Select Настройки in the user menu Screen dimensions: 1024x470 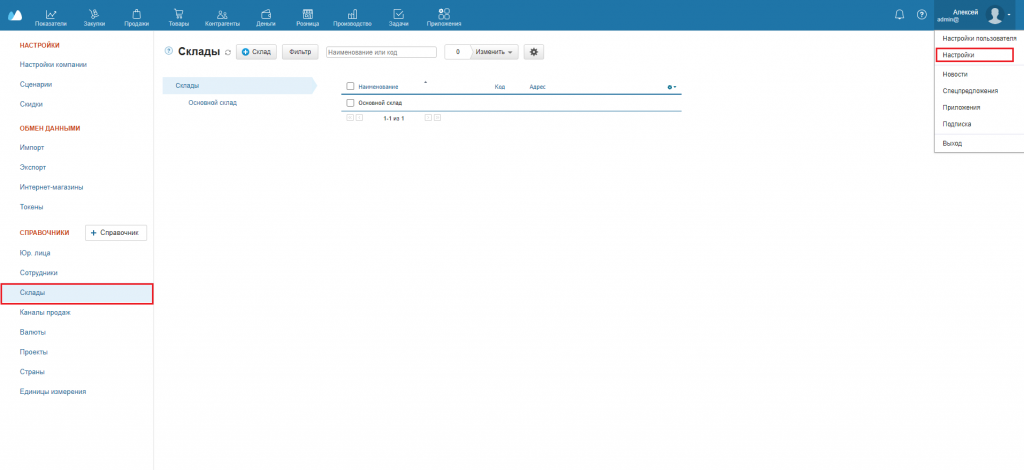(x=974, y=56)
